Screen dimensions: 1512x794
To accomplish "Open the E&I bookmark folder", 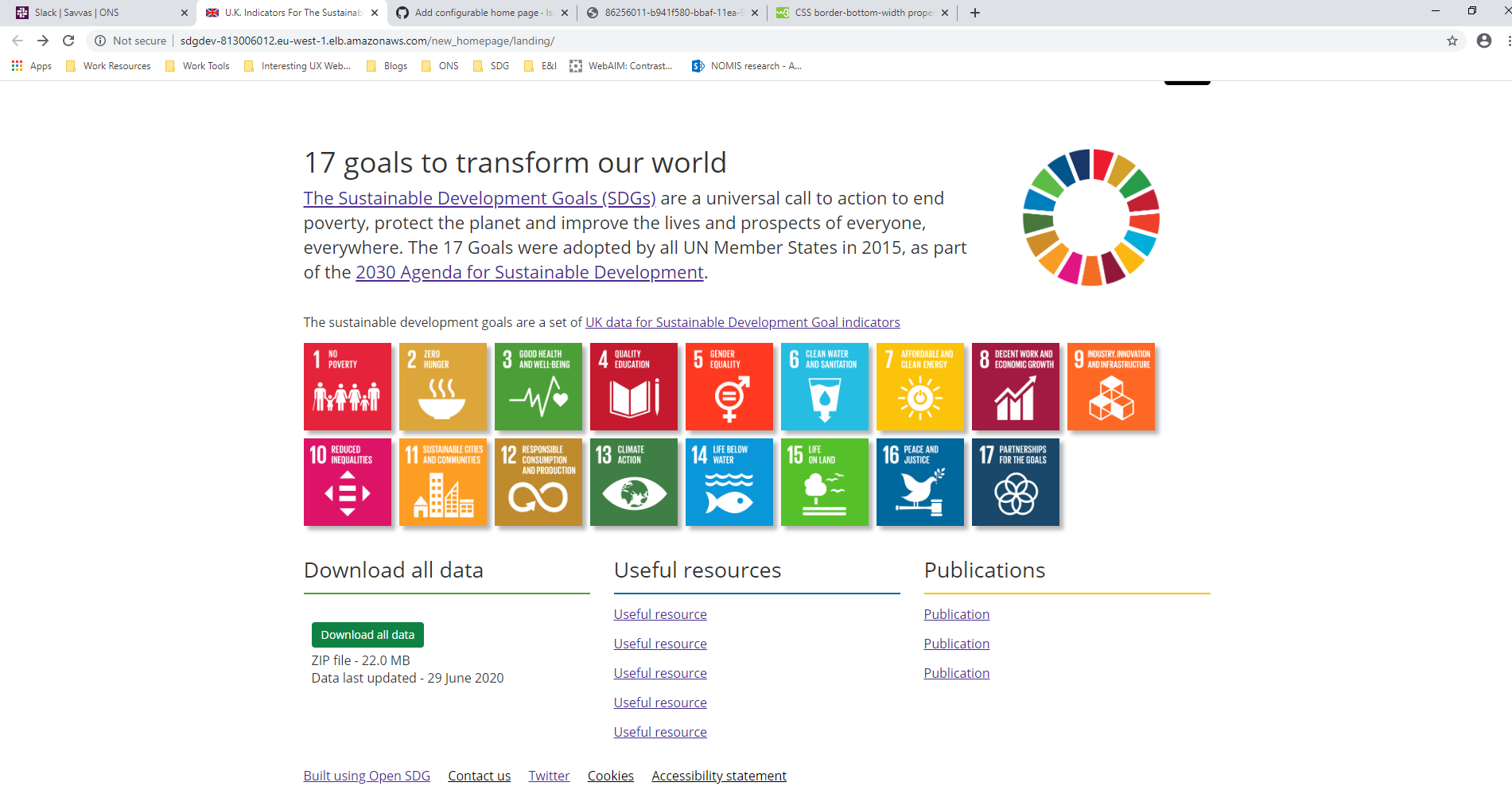I will (x=541, y=66).
